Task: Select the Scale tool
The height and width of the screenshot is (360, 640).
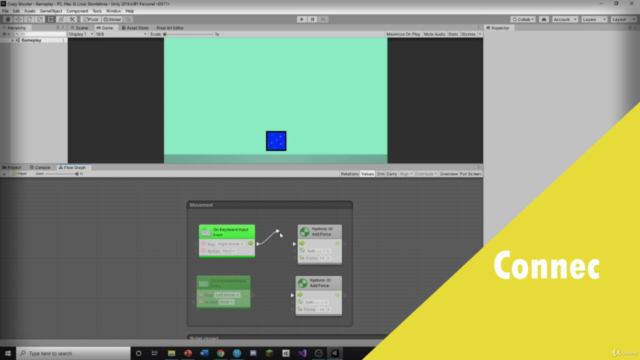Action: (x=40, y=19)
